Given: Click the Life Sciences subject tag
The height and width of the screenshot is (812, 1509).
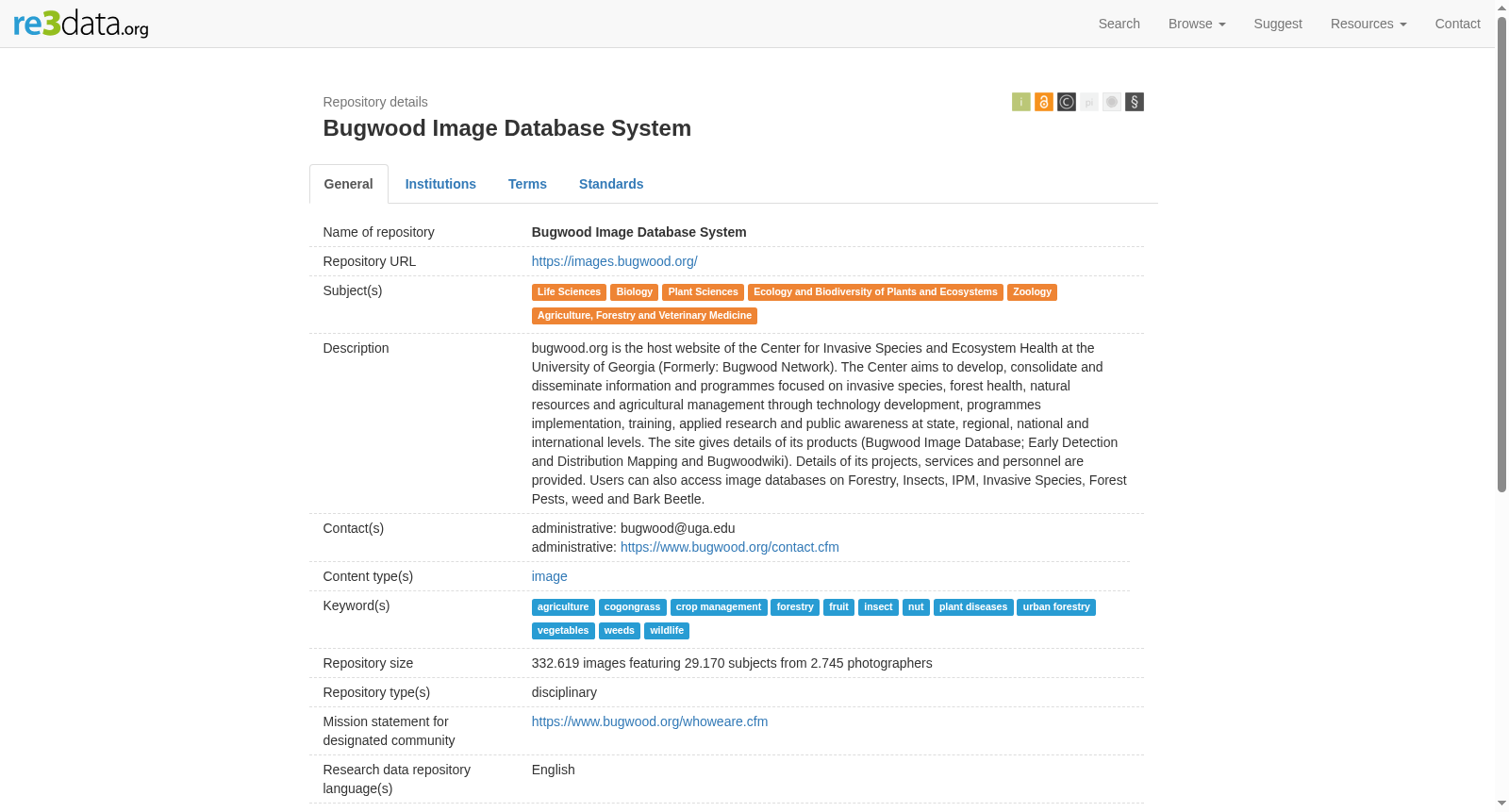Looking at the screenshot, I should point(569,292).
